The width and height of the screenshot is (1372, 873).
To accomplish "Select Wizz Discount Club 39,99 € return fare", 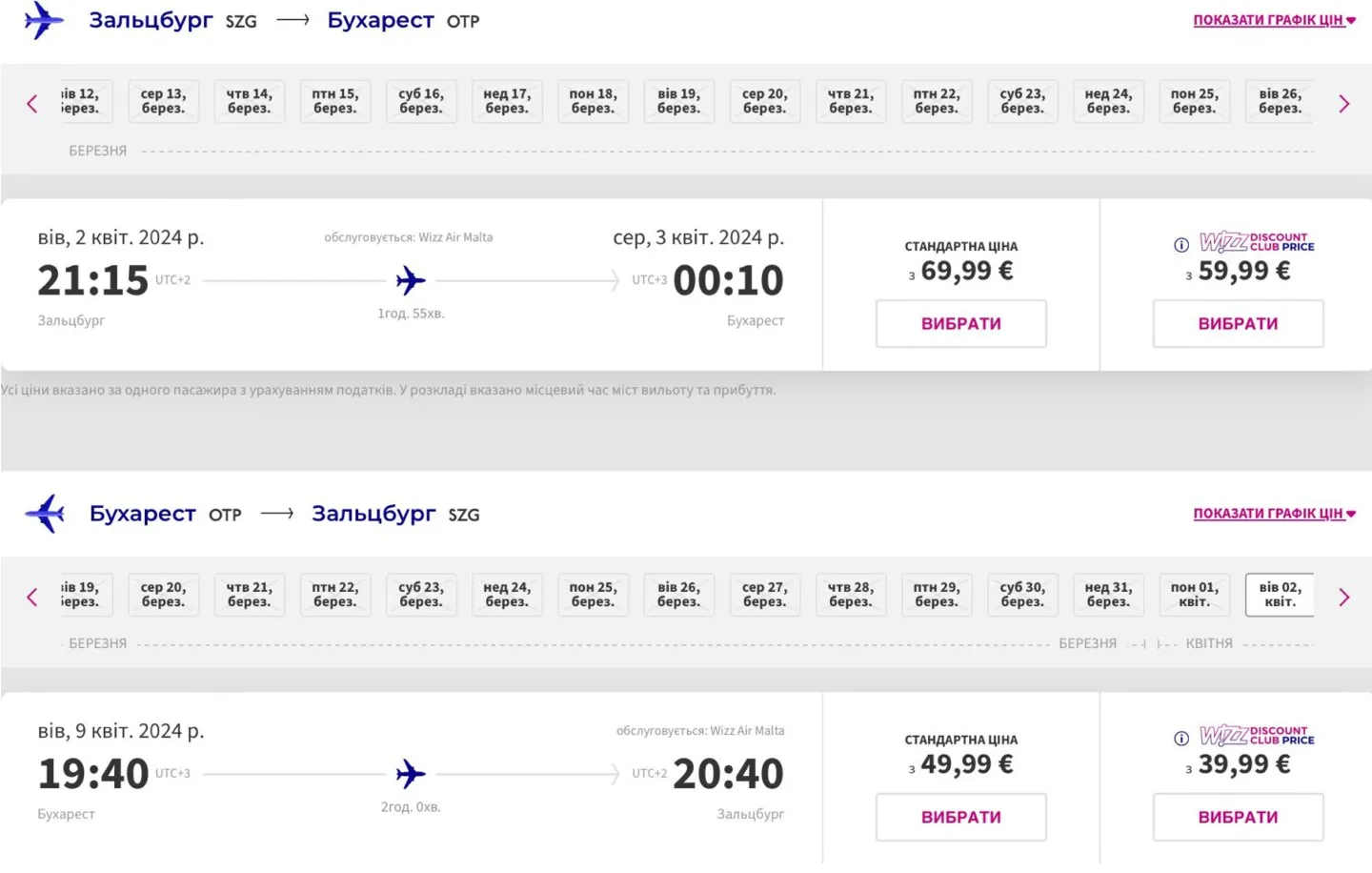I will 1238,818.
